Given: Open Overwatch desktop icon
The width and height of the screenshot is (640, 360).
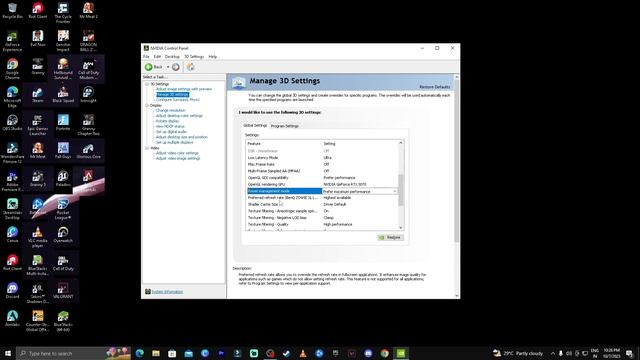Looking at the screenshot, I should 63,235.
